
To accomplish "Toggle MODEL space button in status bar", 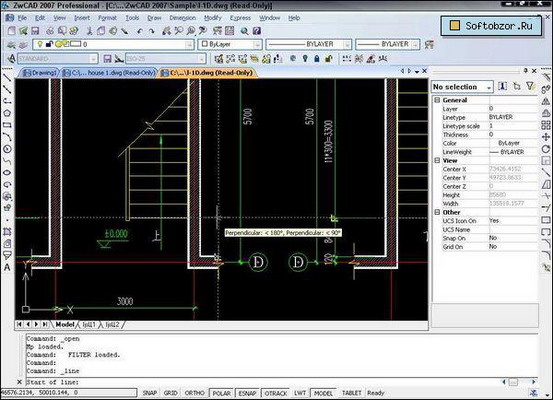I will (x=323, y=393).
